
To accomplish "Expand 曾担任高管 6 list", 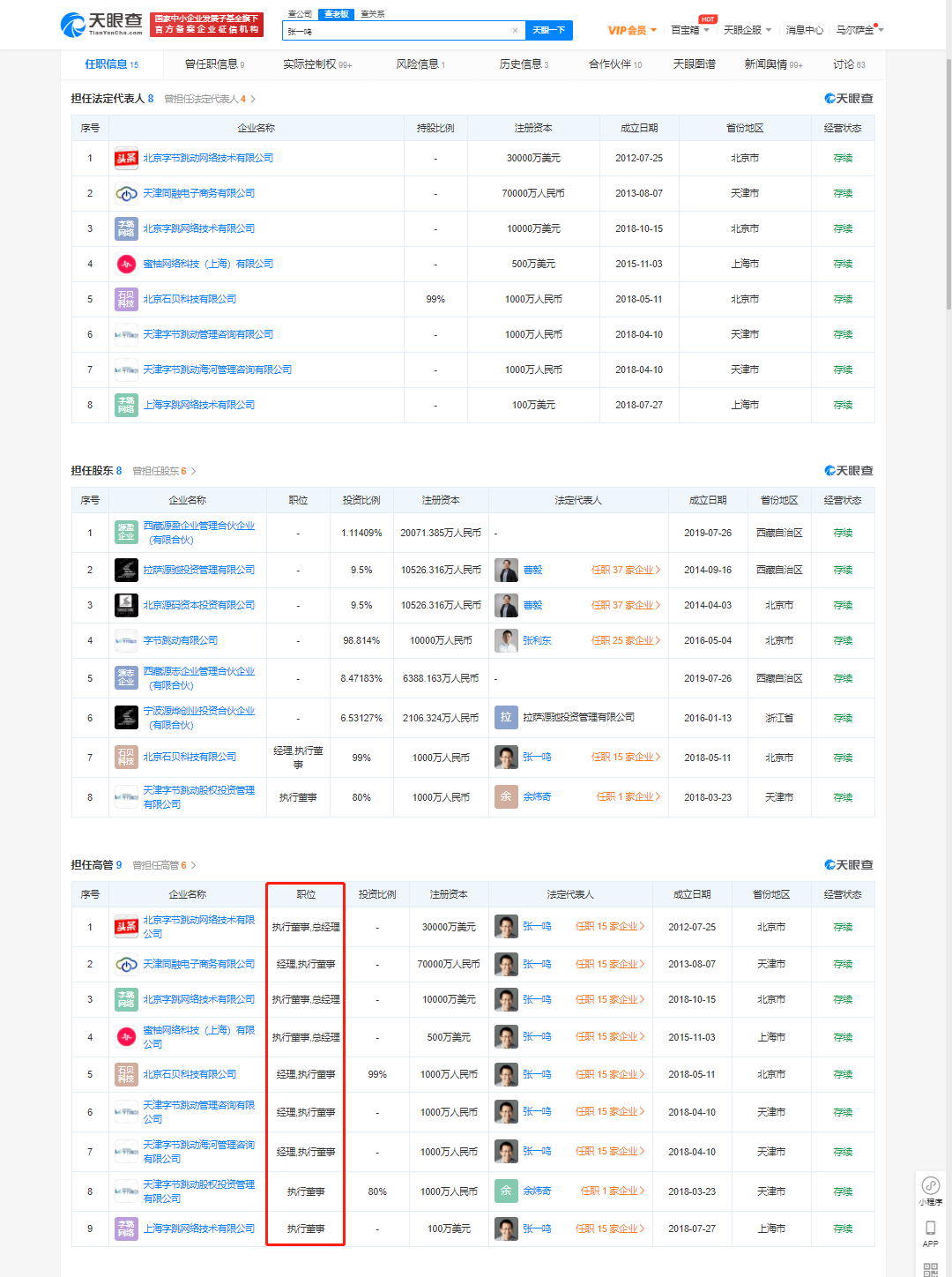I will (164, 865).
